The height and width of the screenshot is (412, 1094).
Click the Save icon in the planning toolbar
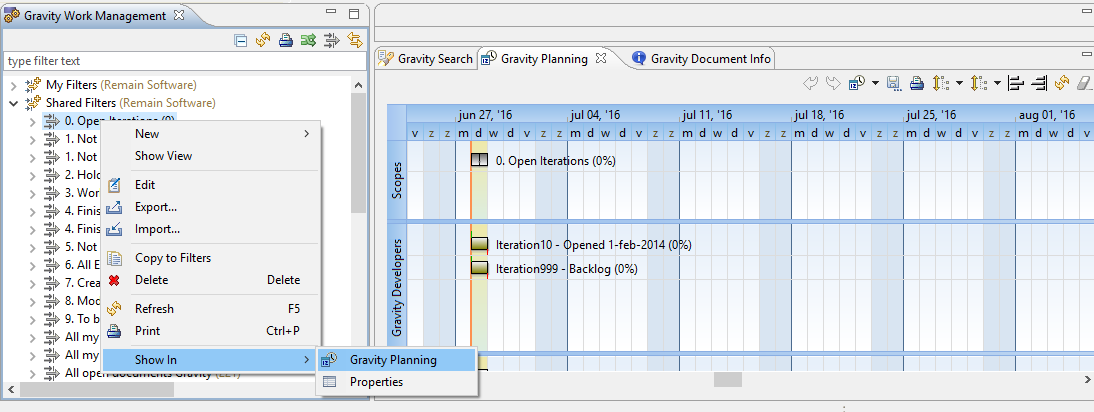(x=893, y=83)
